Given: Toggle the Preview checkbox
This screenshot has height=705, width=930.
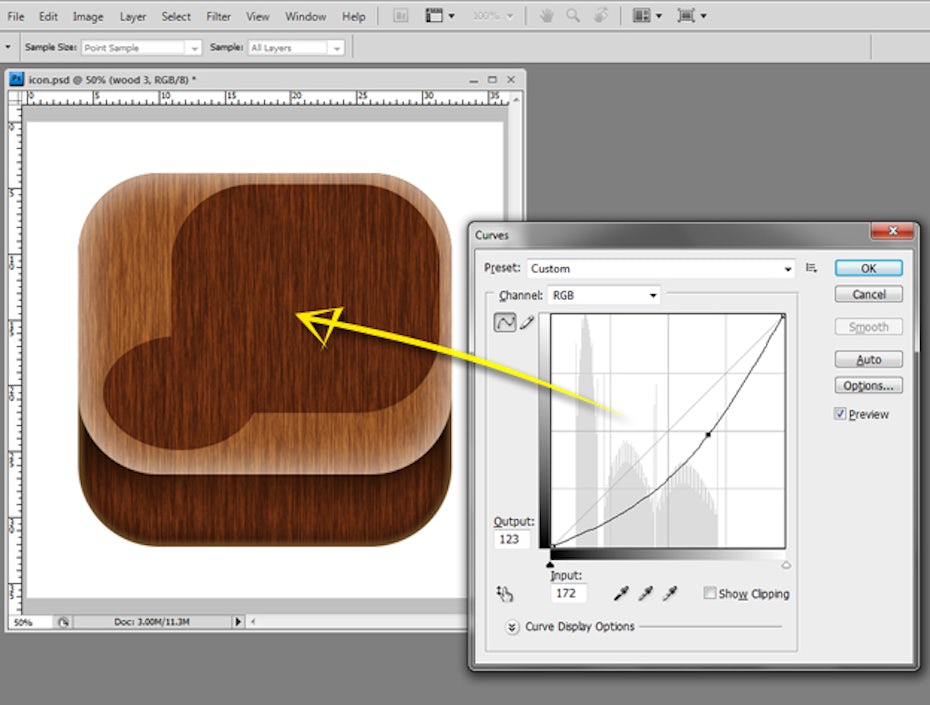Looking at the screenshot, I should tap(841, 414).
